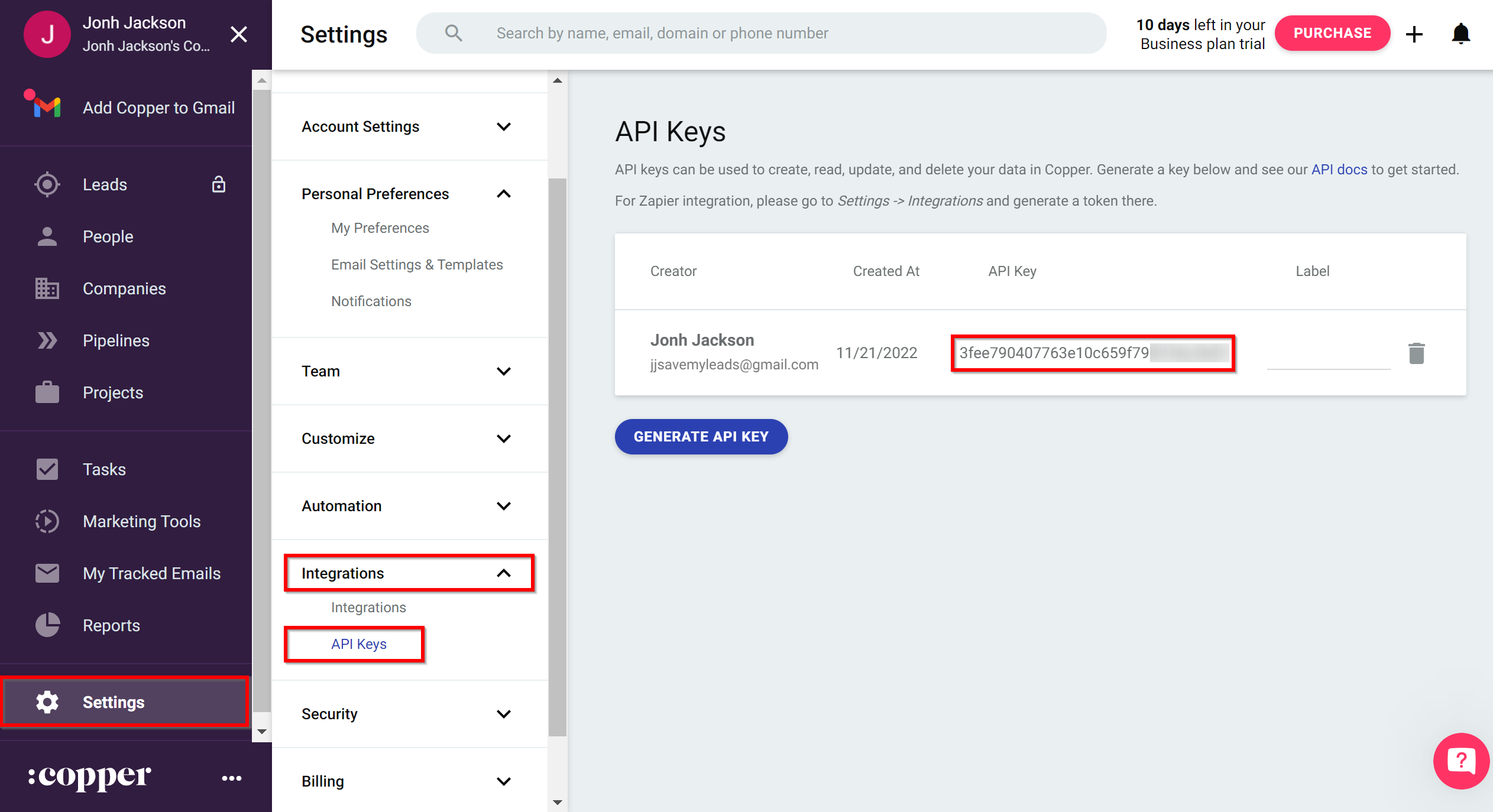Click settings menu scrollbar down arrow

[557, 803]
